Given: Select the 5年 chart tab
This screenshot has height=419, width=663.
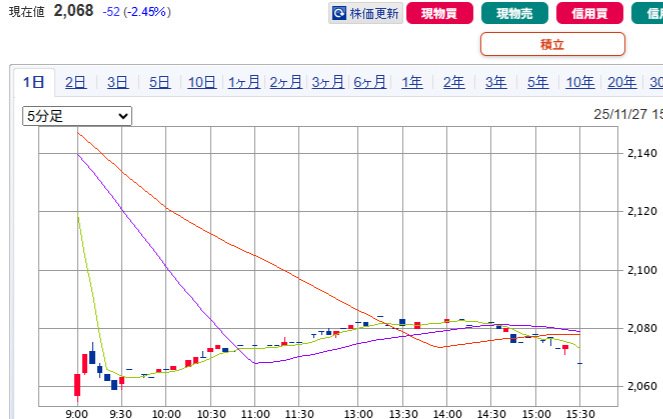Looking at the screenshot, I should (538, 83).
